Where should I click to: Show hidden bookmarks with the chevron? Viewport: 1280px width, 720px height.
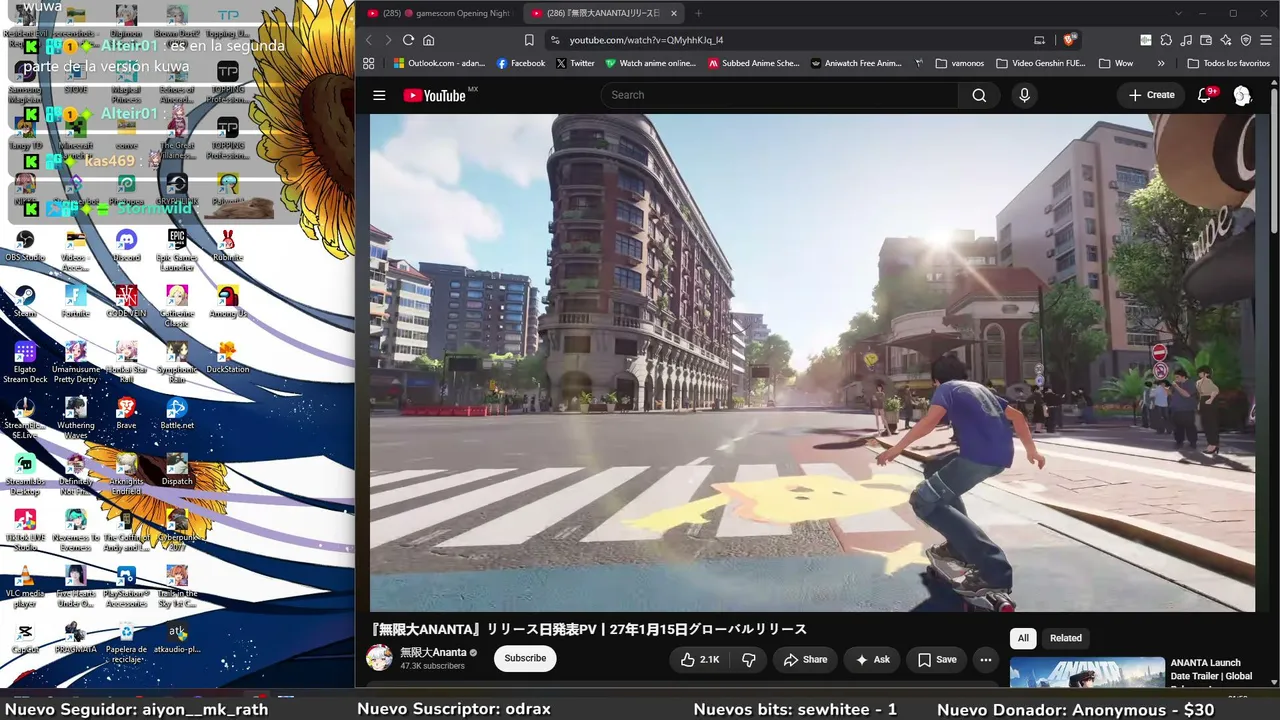click(1161, 63)
